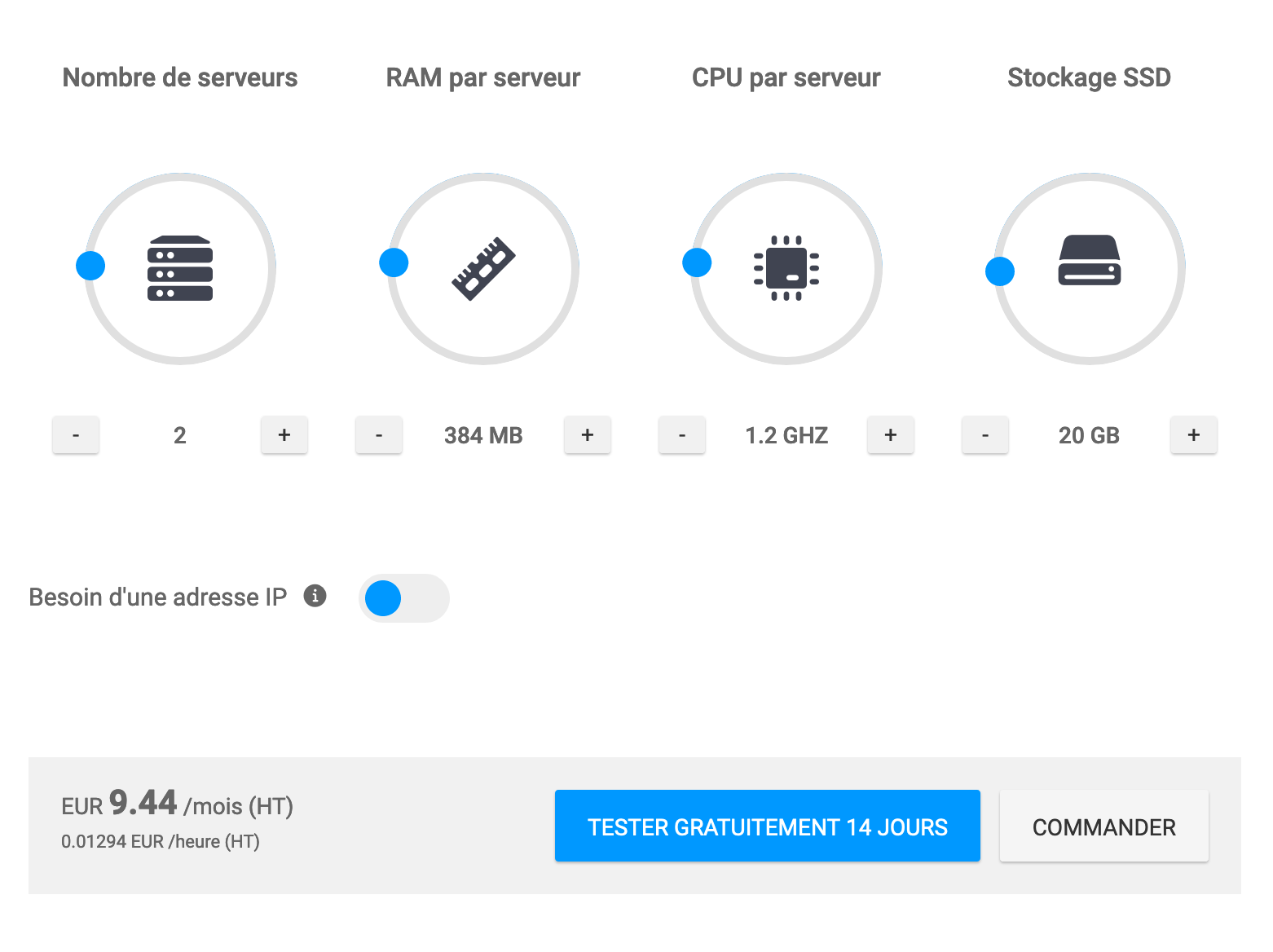The image size is (1273, 952).
Task: Toggle the 'Besoin d'une adresse IP' switch
Action: (404, 598)
